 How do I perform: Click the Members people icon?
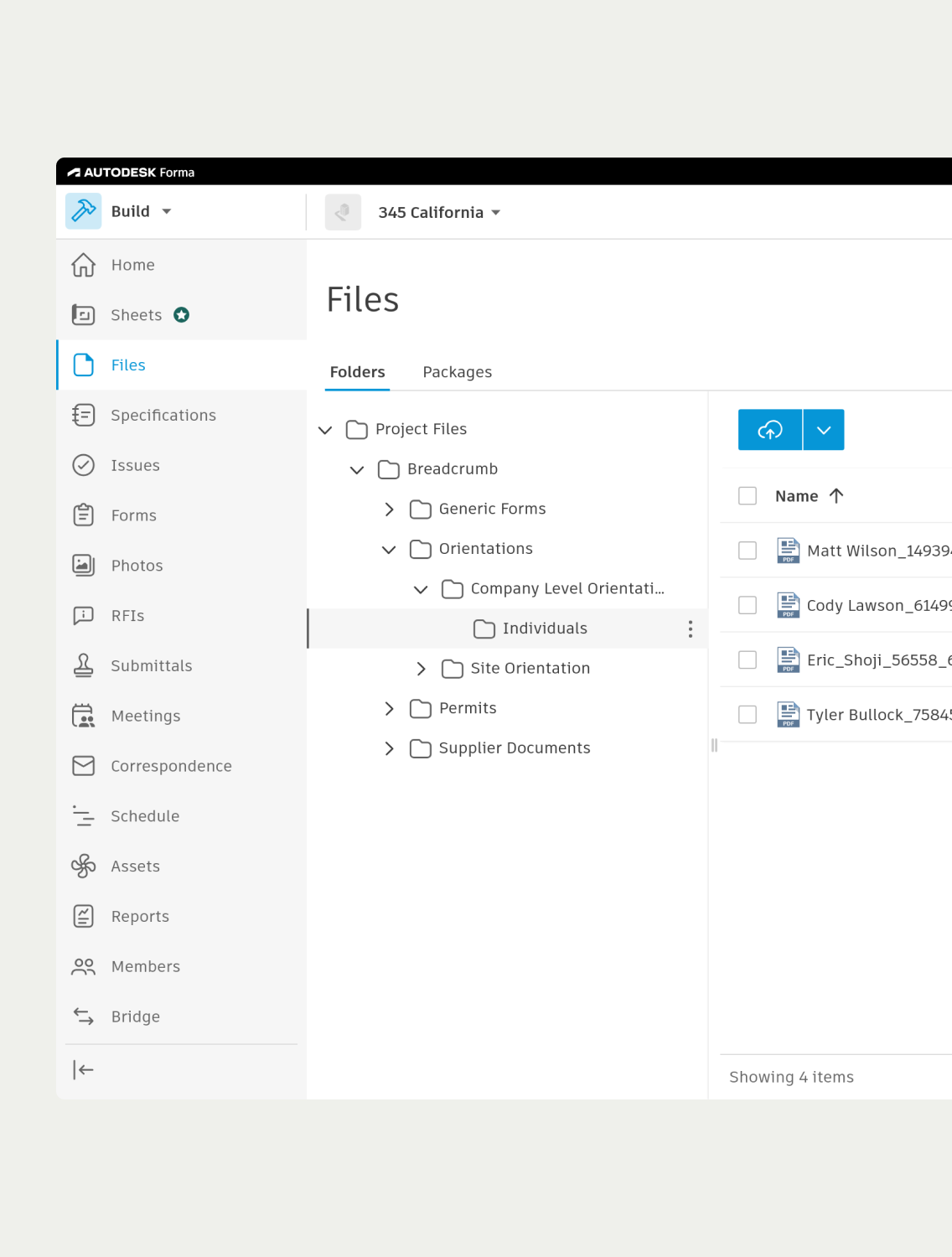pos(84,967)
